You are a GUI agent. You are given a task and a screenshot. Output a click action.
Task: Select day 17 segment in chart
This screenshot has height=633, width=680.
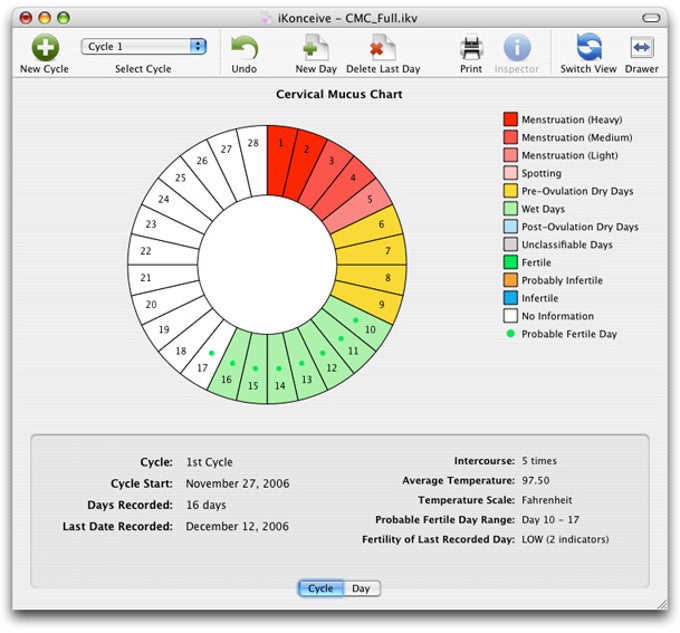pyautogui.click(x=211, y=353)
